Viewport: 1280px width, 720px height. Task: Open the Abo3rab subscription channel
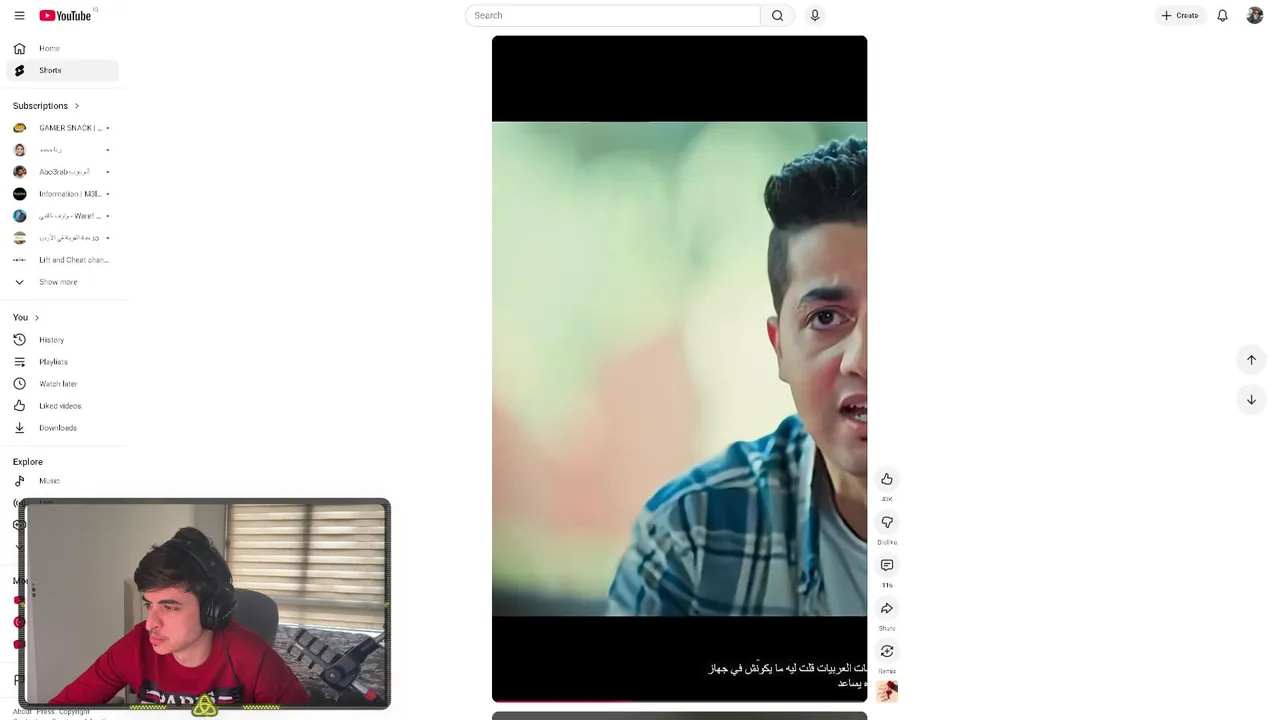[62, 172]
